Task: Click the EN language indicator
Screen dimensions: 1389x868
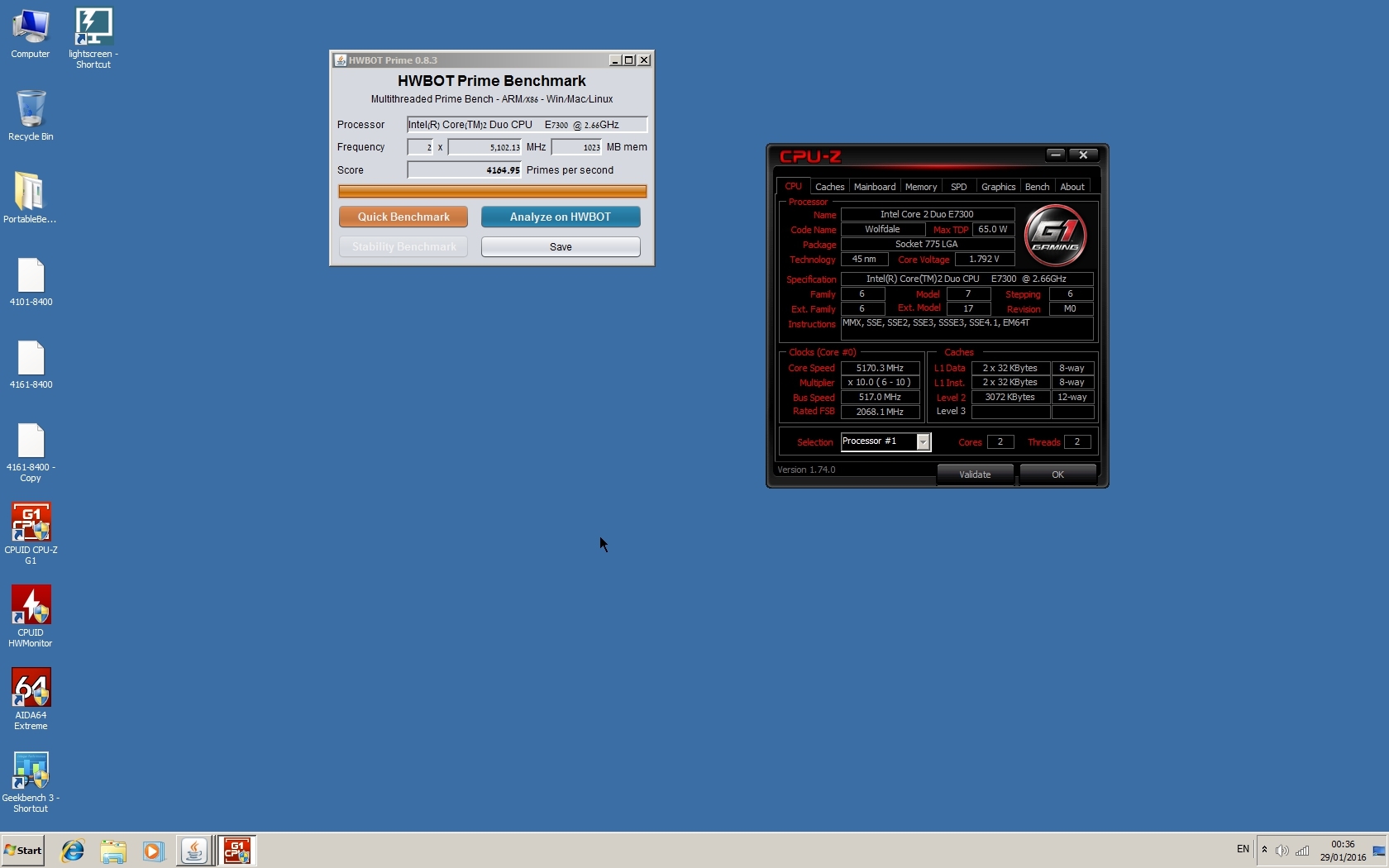Action: (1243, 850)
